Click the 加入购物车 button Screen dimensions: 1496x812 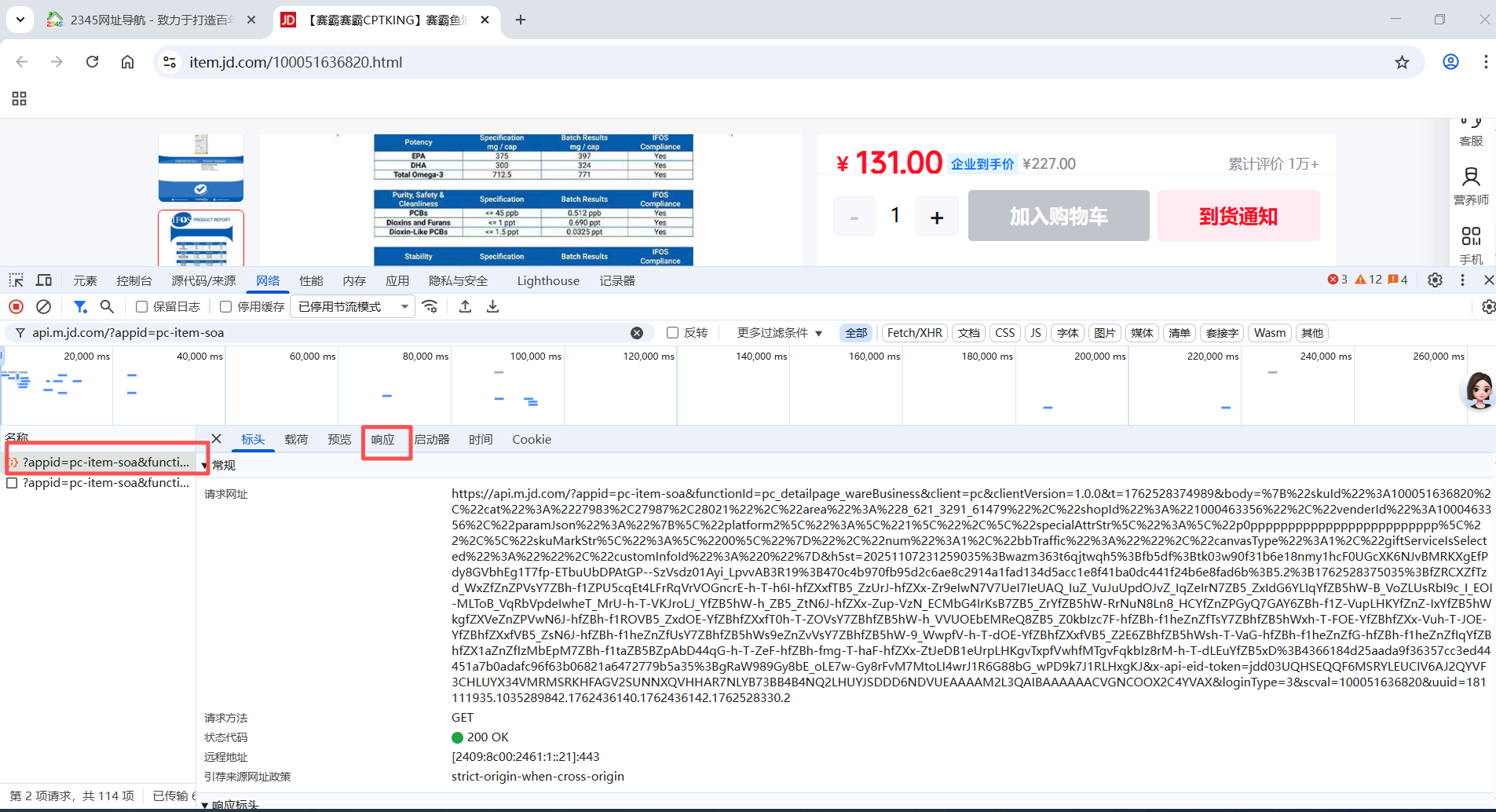(1058, 216)
